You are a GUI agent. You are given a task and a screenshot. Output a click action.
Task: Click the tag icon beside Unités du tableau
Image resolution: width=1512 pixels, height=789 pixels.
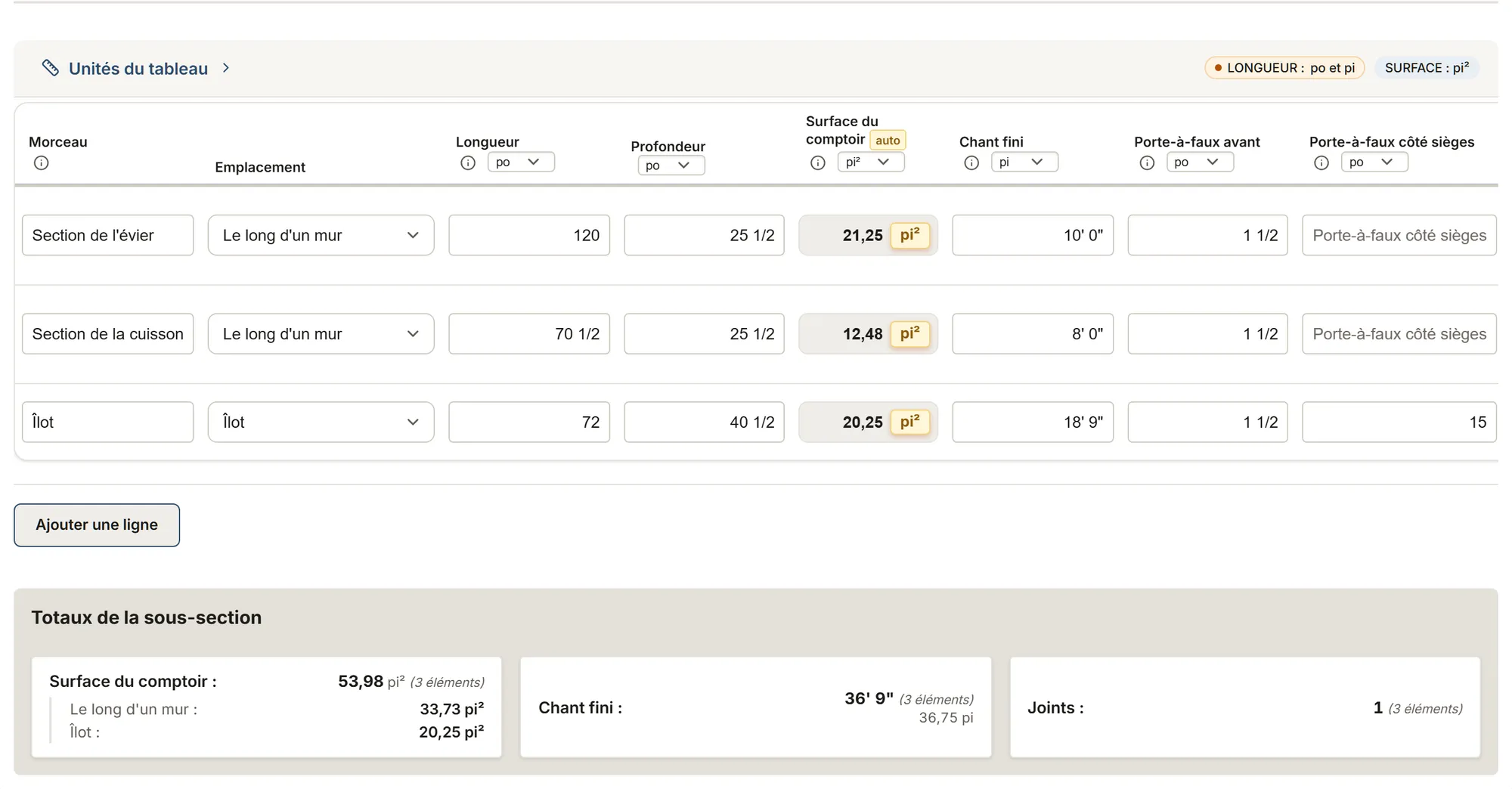pos(51,68)
